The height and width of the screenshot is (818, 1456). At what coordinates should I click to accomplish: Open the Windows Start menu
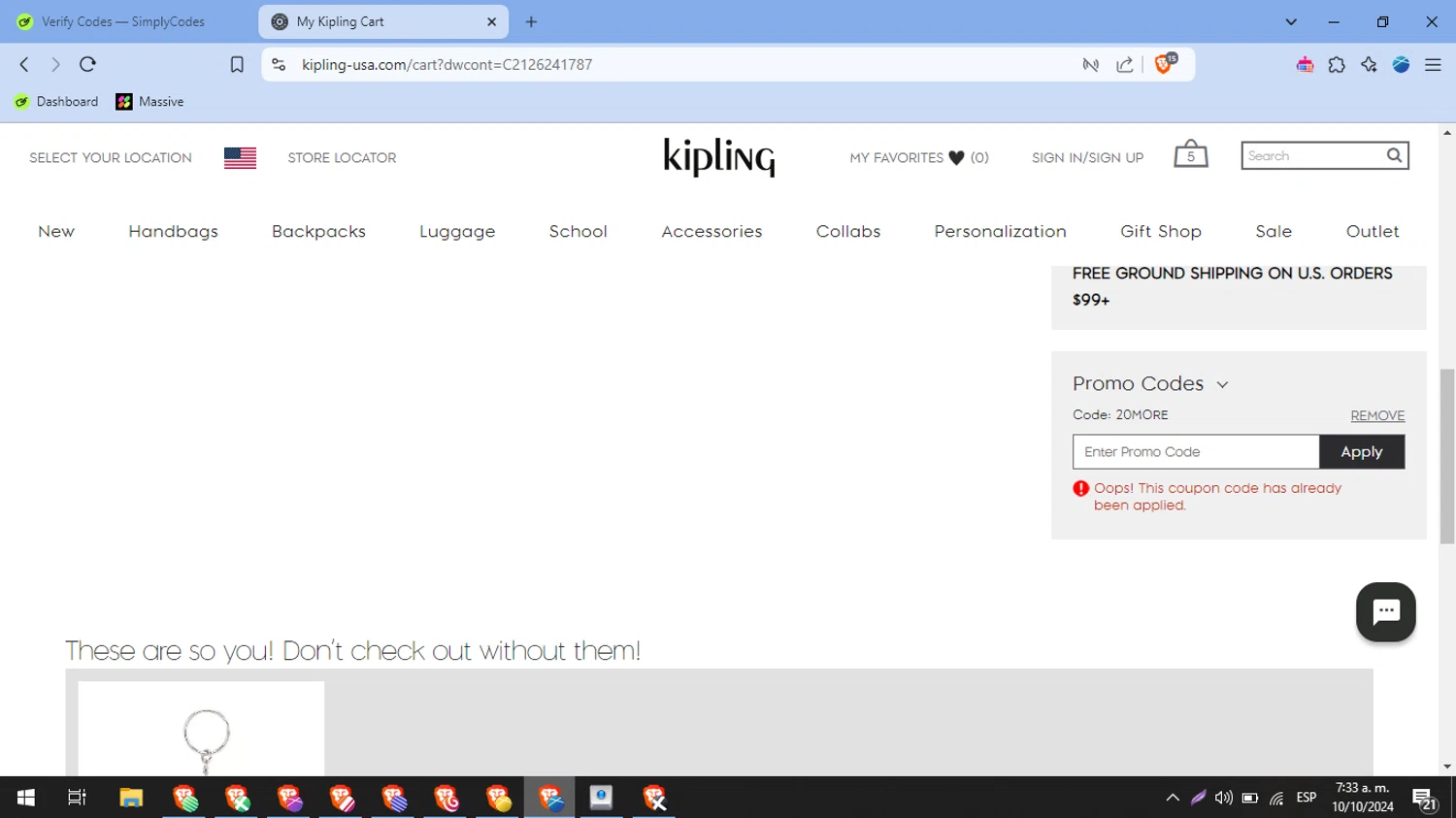(26, 798)
